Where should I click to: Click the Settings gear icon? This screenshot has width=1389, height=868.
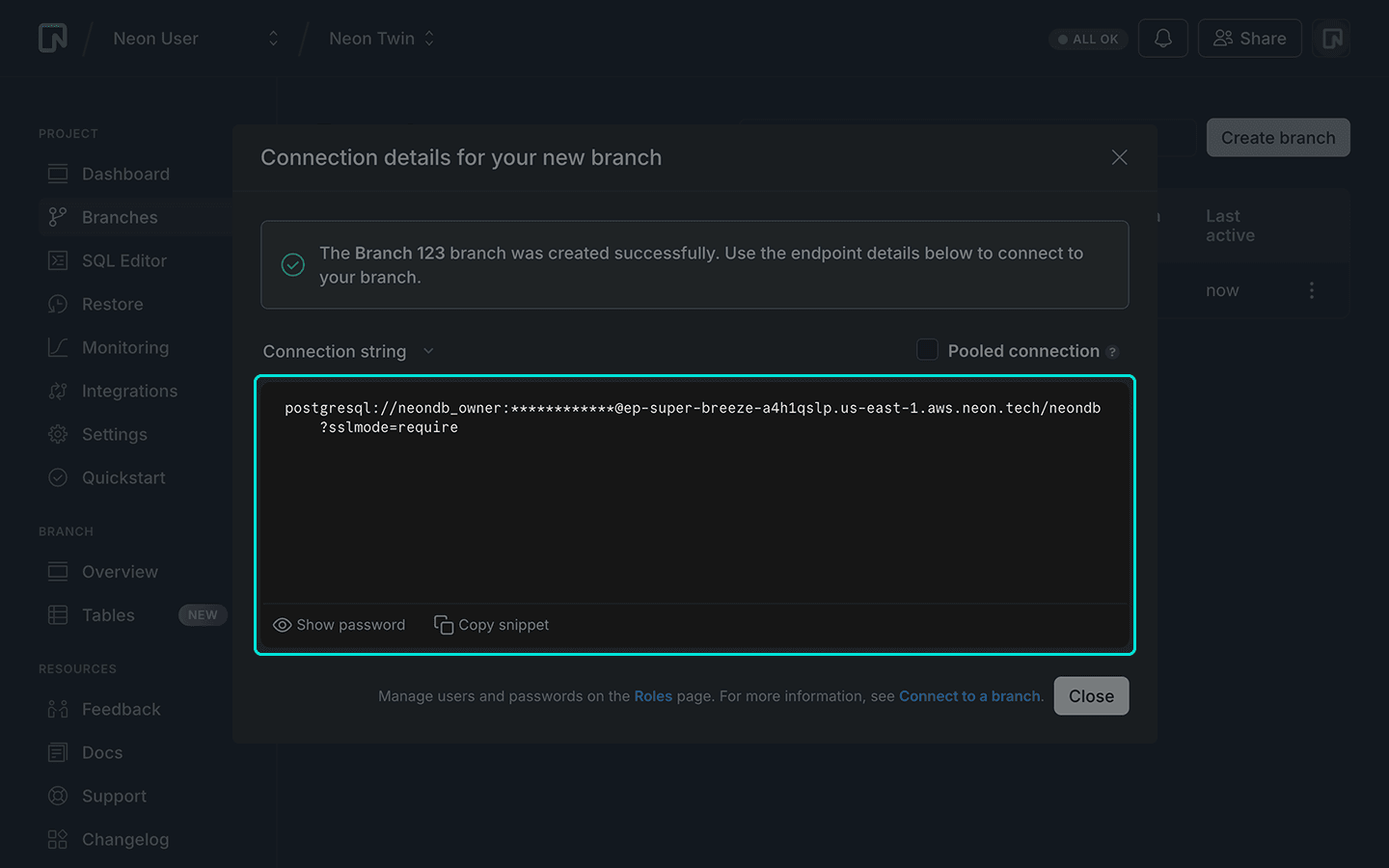[58, 434]
